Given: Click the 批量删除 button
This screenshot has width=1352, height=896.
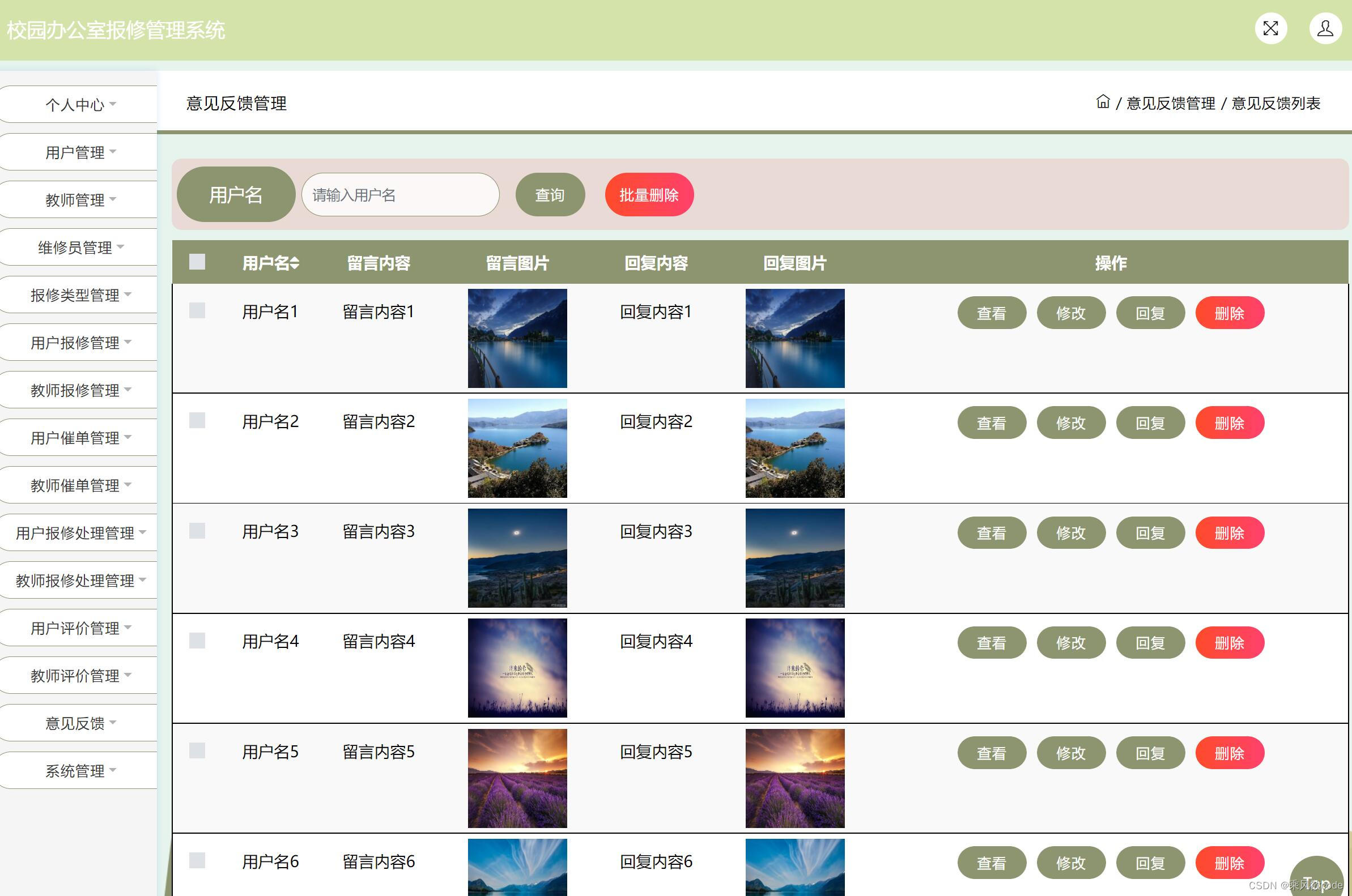Looking at the screenshot, I should (x=648, y=194).
